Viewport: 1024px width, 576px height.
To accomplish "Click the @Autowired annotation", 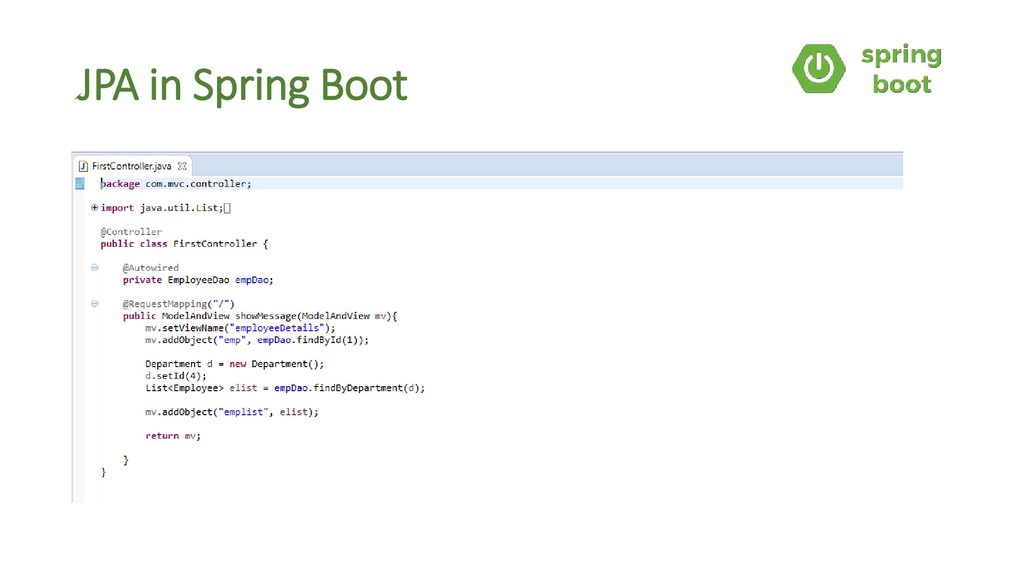I will tap(150, 268).
